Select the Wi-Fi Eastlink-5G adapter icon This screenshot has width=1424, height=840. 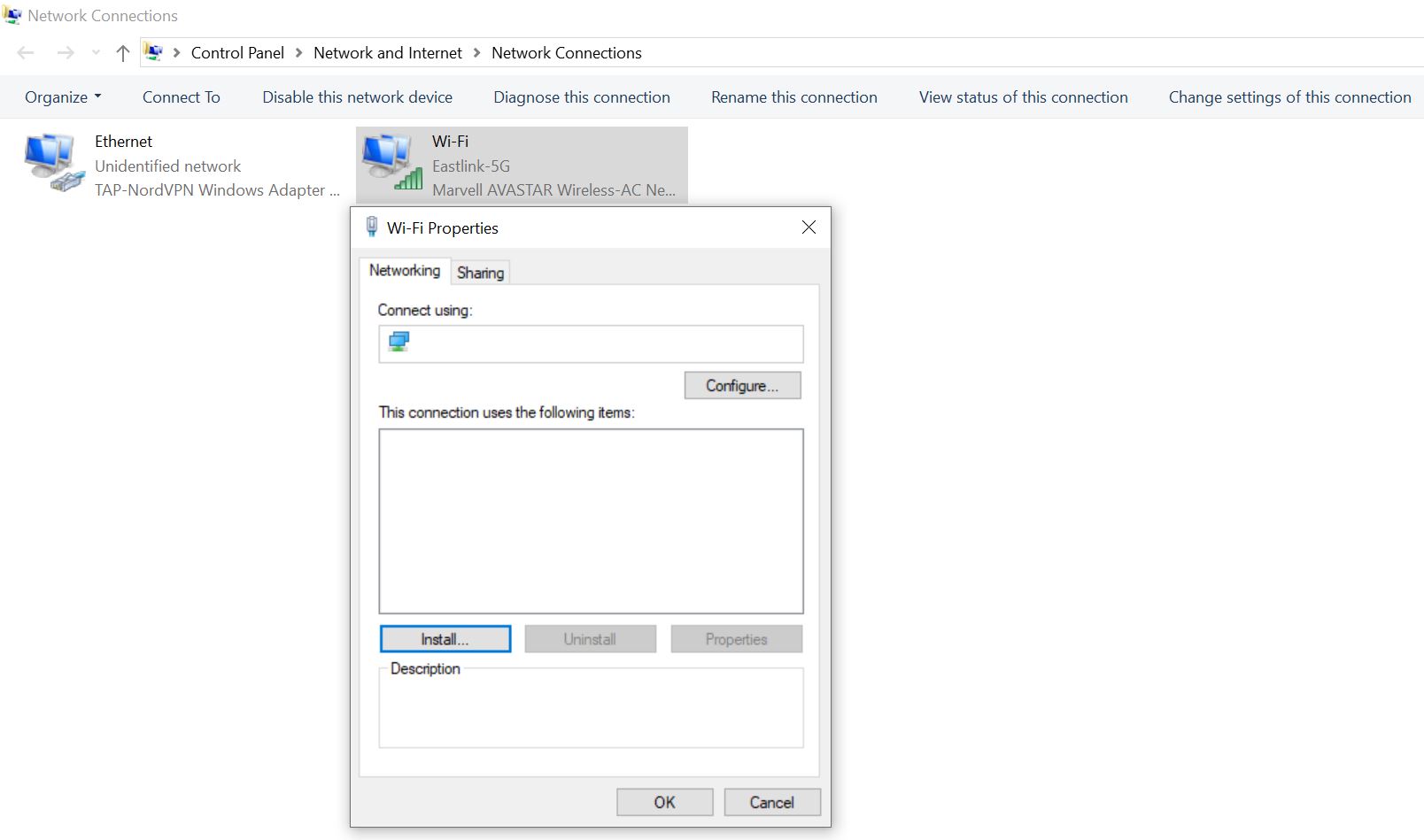click(x=390, y=161)
